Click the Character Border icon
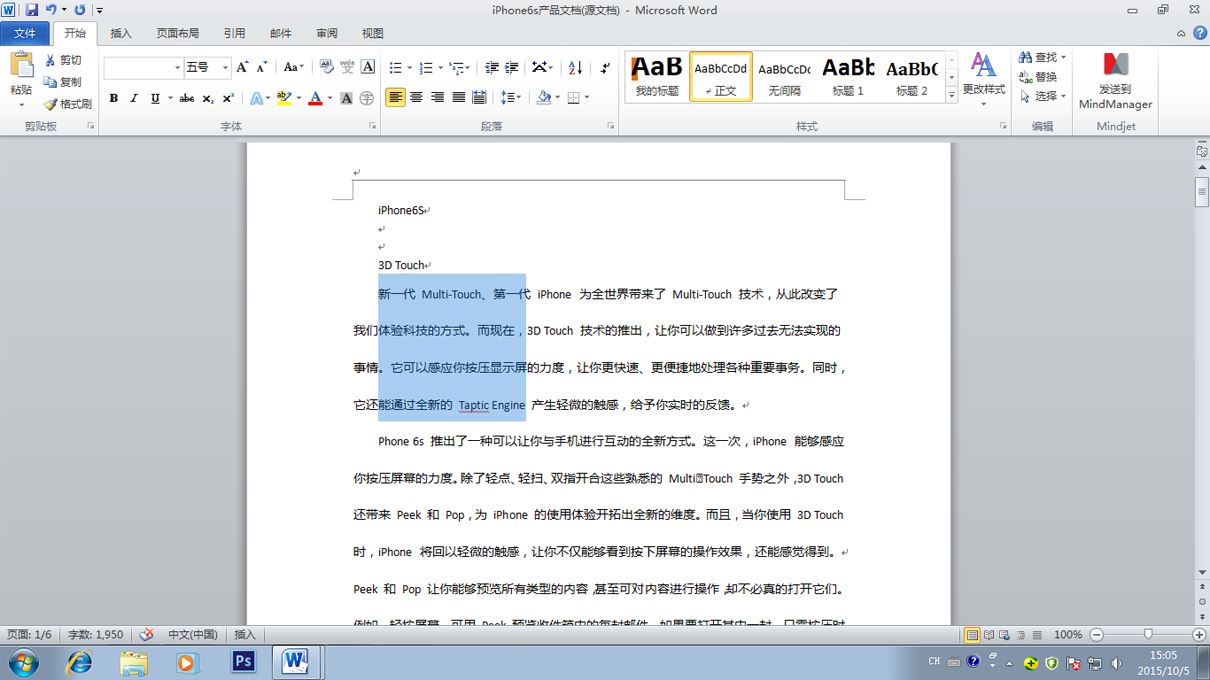Screen dimensions: 1210x680 (368, 67)
